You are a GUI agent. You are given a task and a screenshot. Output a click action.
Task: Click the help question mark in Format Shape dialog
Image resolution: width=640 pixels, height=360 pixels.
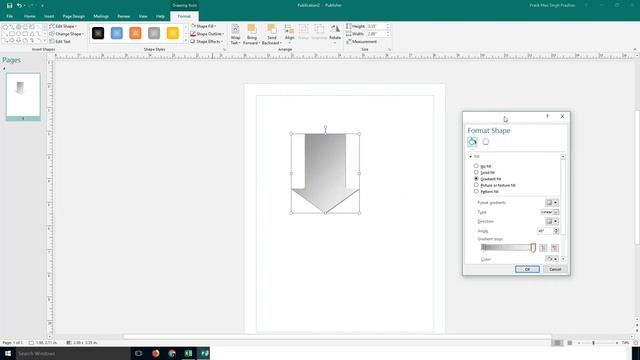point(547,116)
